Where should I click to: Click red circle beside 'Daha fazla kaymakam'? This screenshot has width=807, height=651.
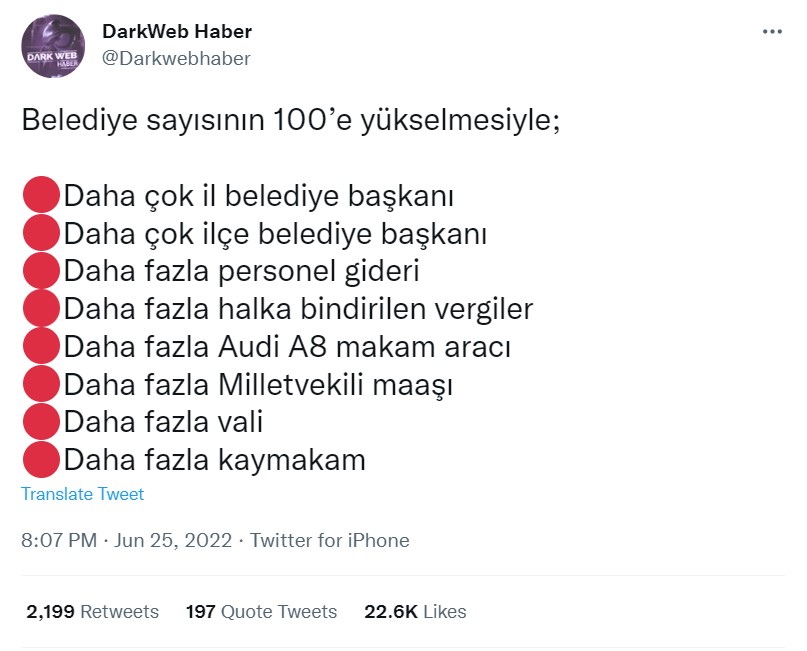point(41,460)
